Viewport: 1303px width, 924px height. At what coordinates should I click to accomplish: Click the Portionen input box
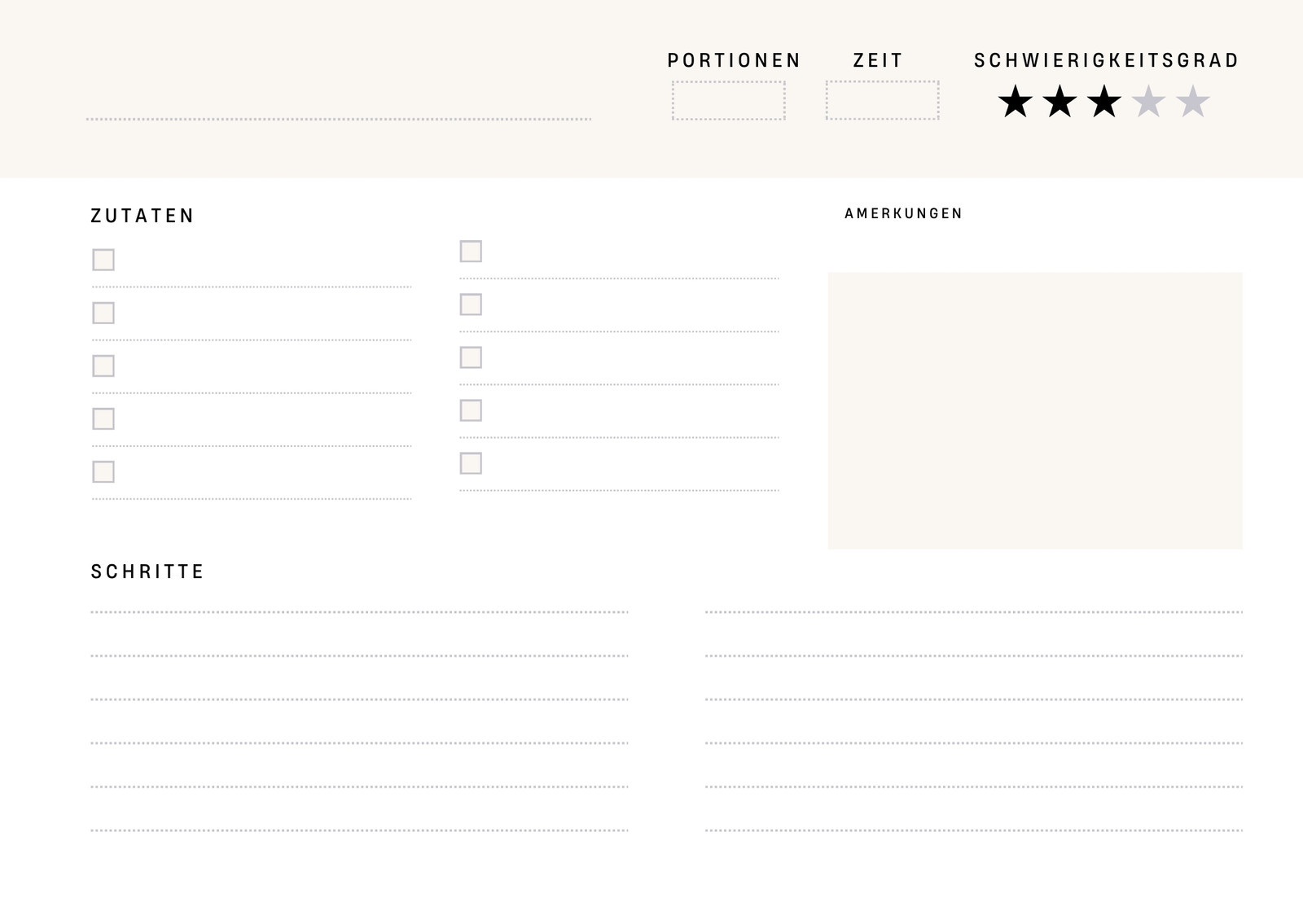tap(729, 100)
